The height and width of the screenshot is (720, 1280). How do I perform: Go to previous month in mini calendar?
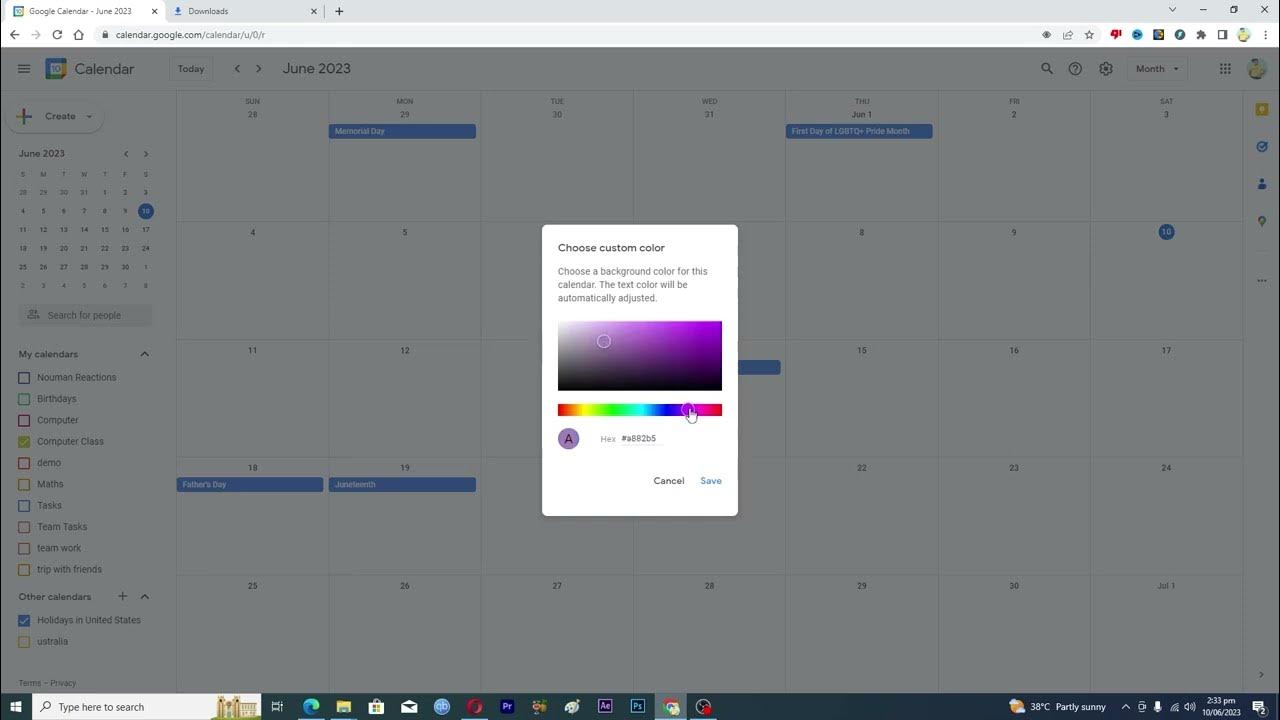[126, 154]
